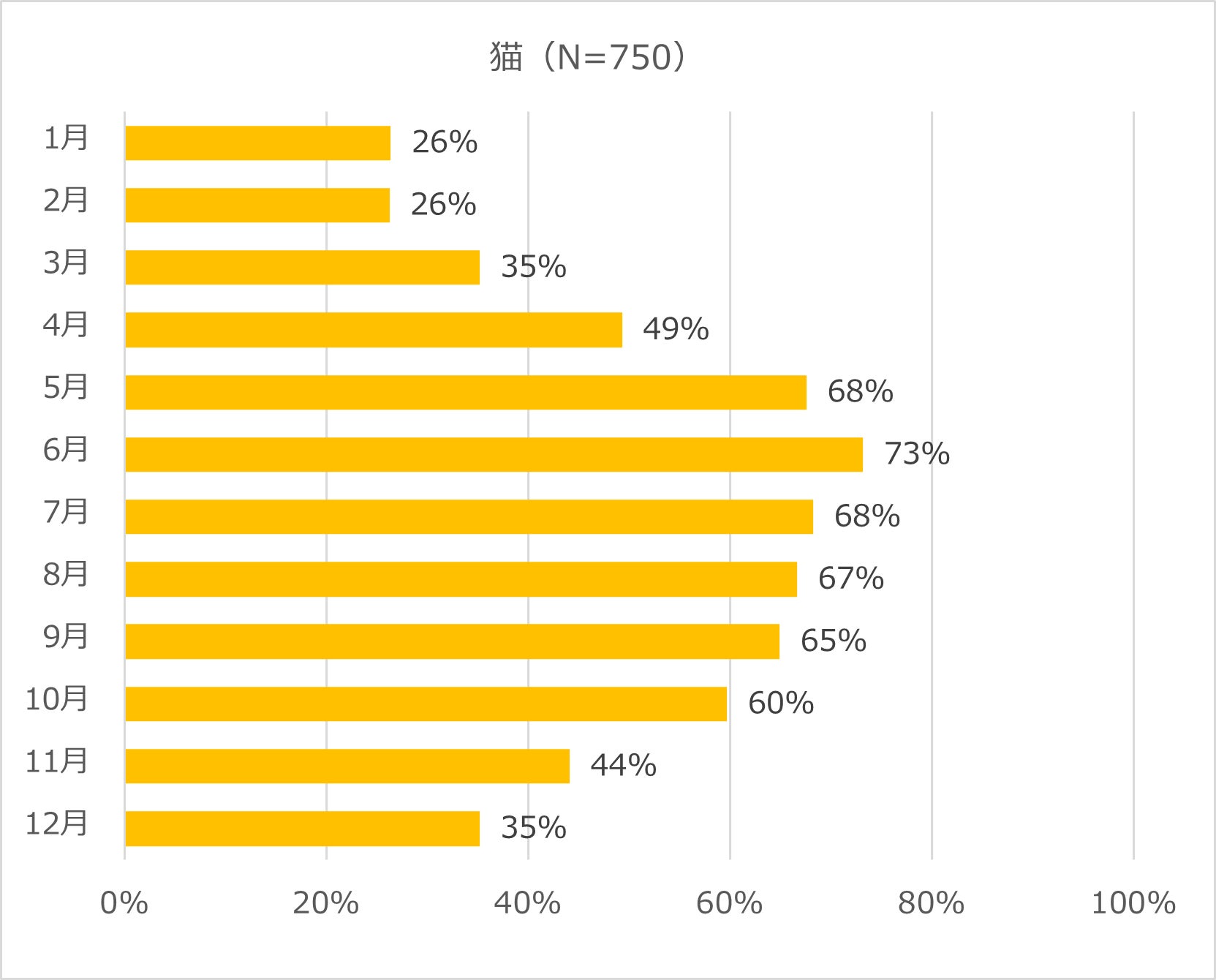This screenshot has width=1216, height=980.
Task: Click the 10月 bar
Action: click(x=426, y=704)
